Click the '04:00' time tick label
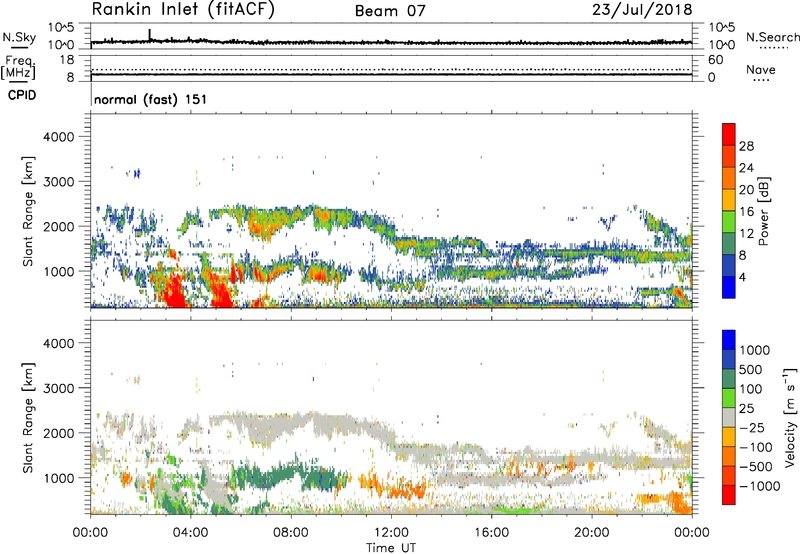The image size is (800, 554). [191, 533]
